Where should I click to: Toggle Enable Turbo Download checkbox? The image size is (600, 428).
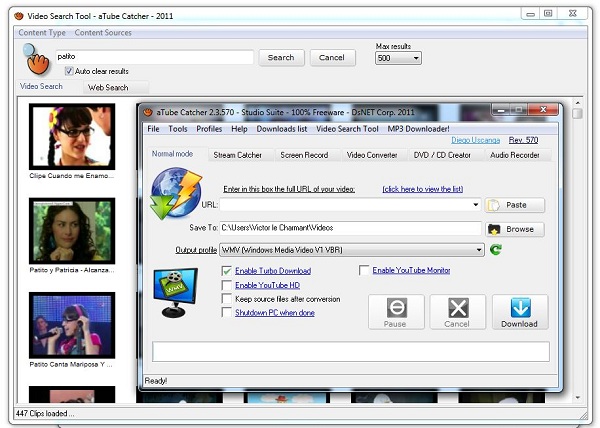[x=227, y=271]
